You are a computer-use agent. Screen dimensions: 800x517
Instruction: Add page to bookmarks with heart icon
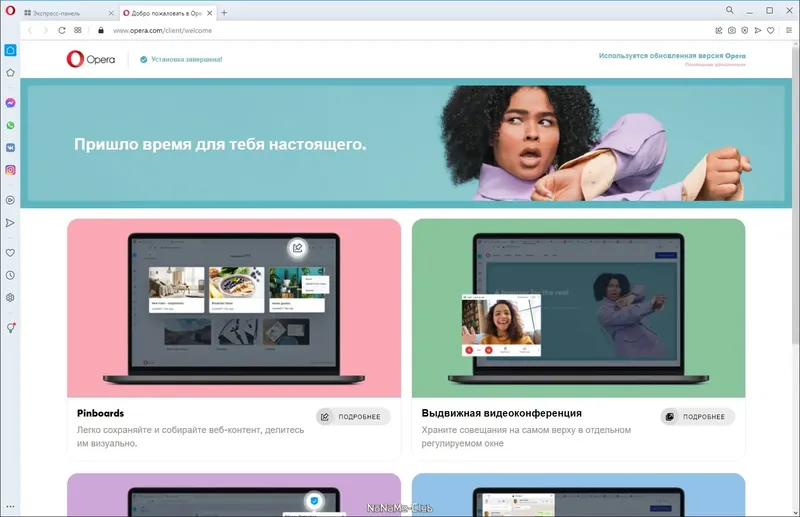(x=770, y=31)
